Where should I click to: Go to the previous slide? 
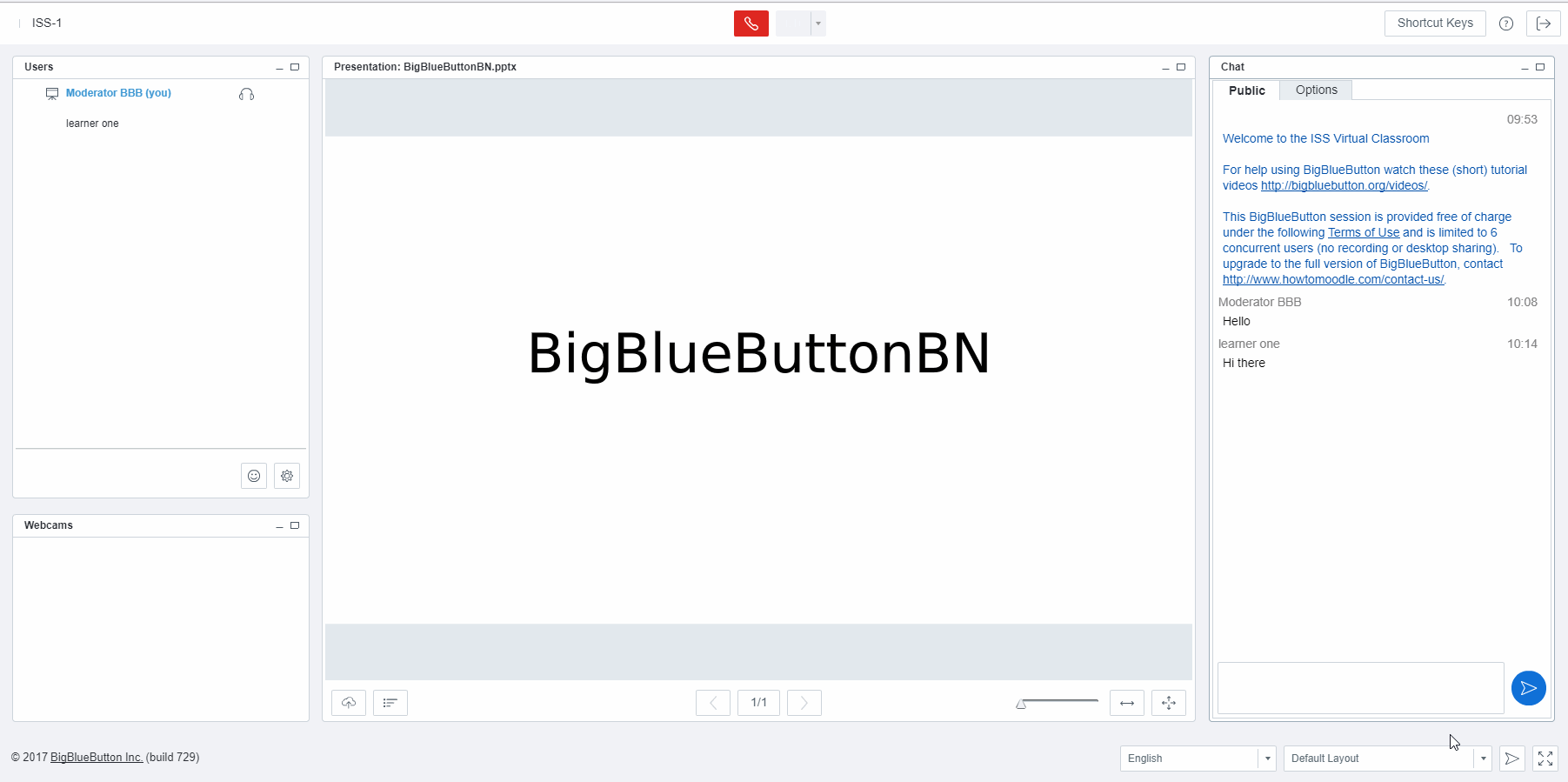coord(713,703)
